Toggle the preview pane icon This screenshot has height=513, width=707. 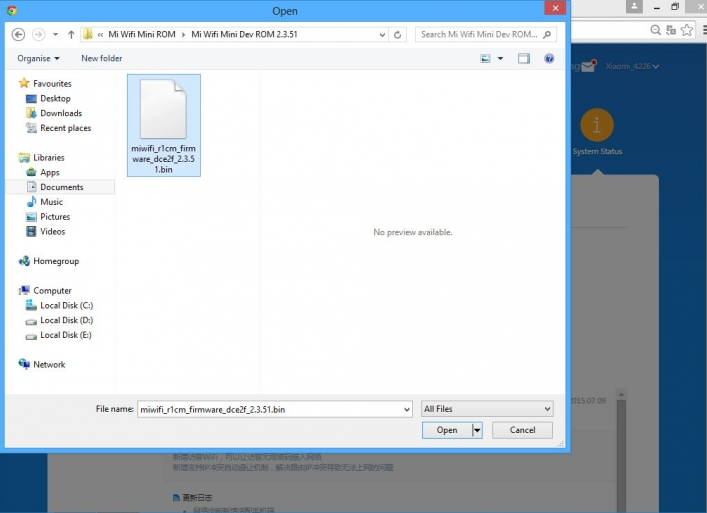tap(523, 58)
